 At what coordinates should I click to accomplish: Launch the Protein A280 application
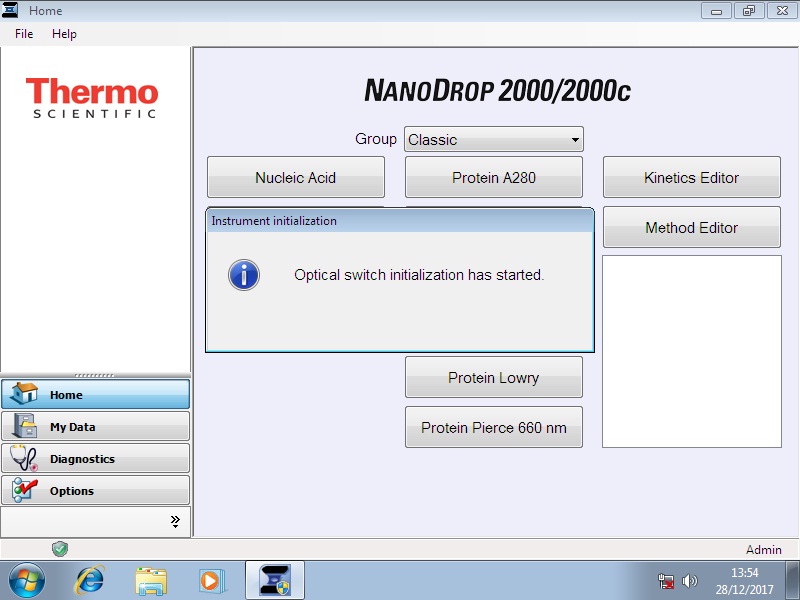tap(493, 177)
